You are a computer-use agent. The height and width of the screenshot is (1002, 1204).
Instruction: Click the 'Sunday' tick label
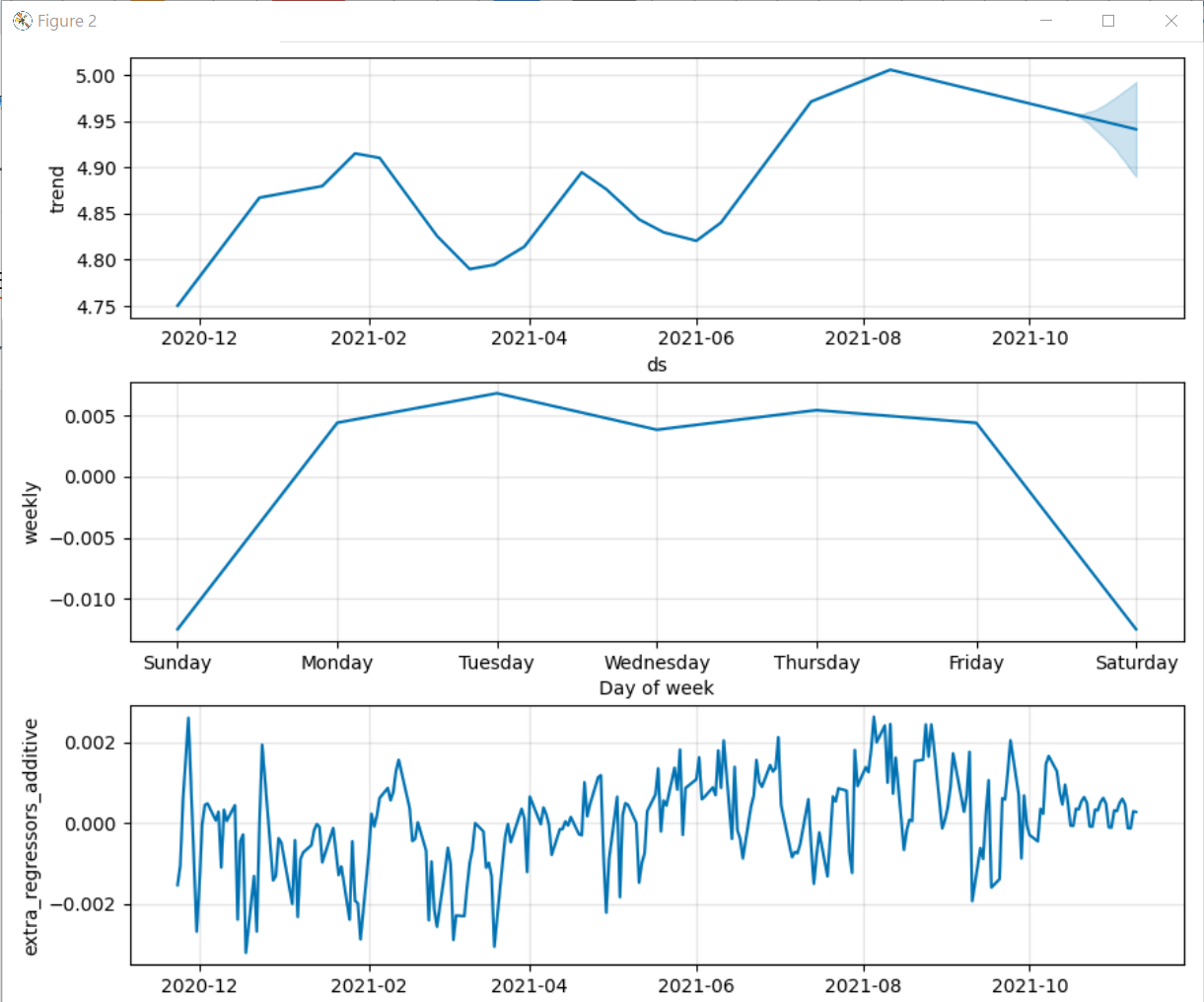pyautogui.click(x=177, y=663)
